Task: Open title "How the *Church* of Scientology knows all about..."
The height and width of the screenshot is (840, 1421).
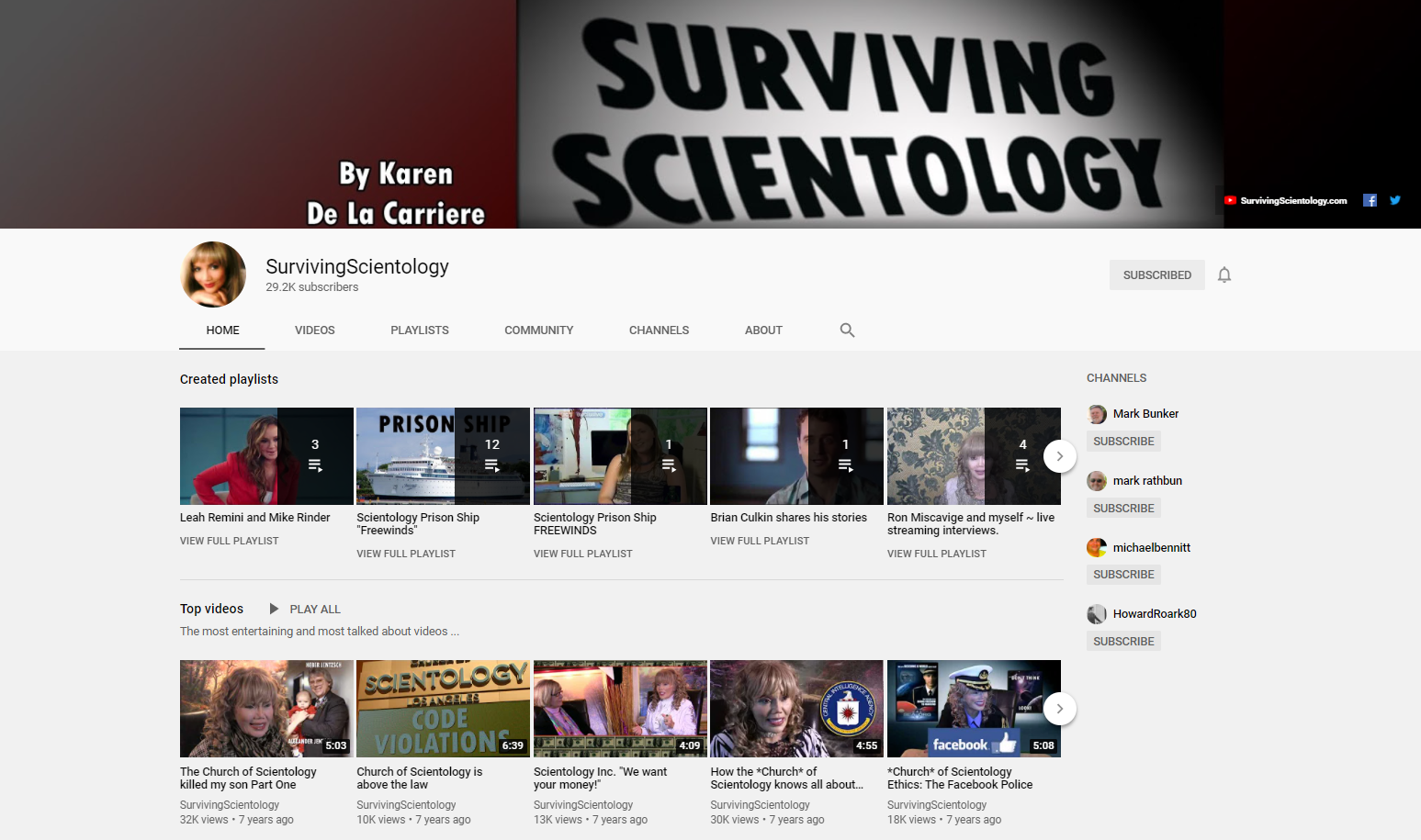Action: coord(787,778)
